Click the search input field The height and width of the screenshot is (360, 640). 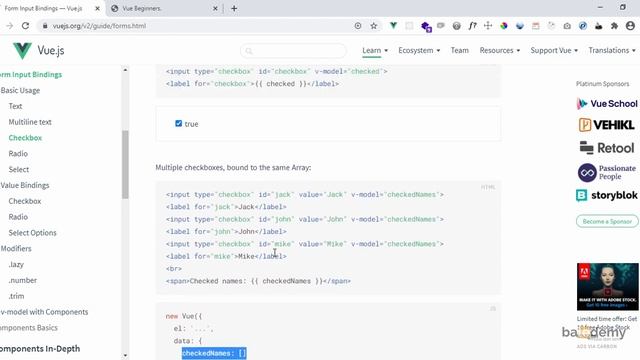point(293,51)
